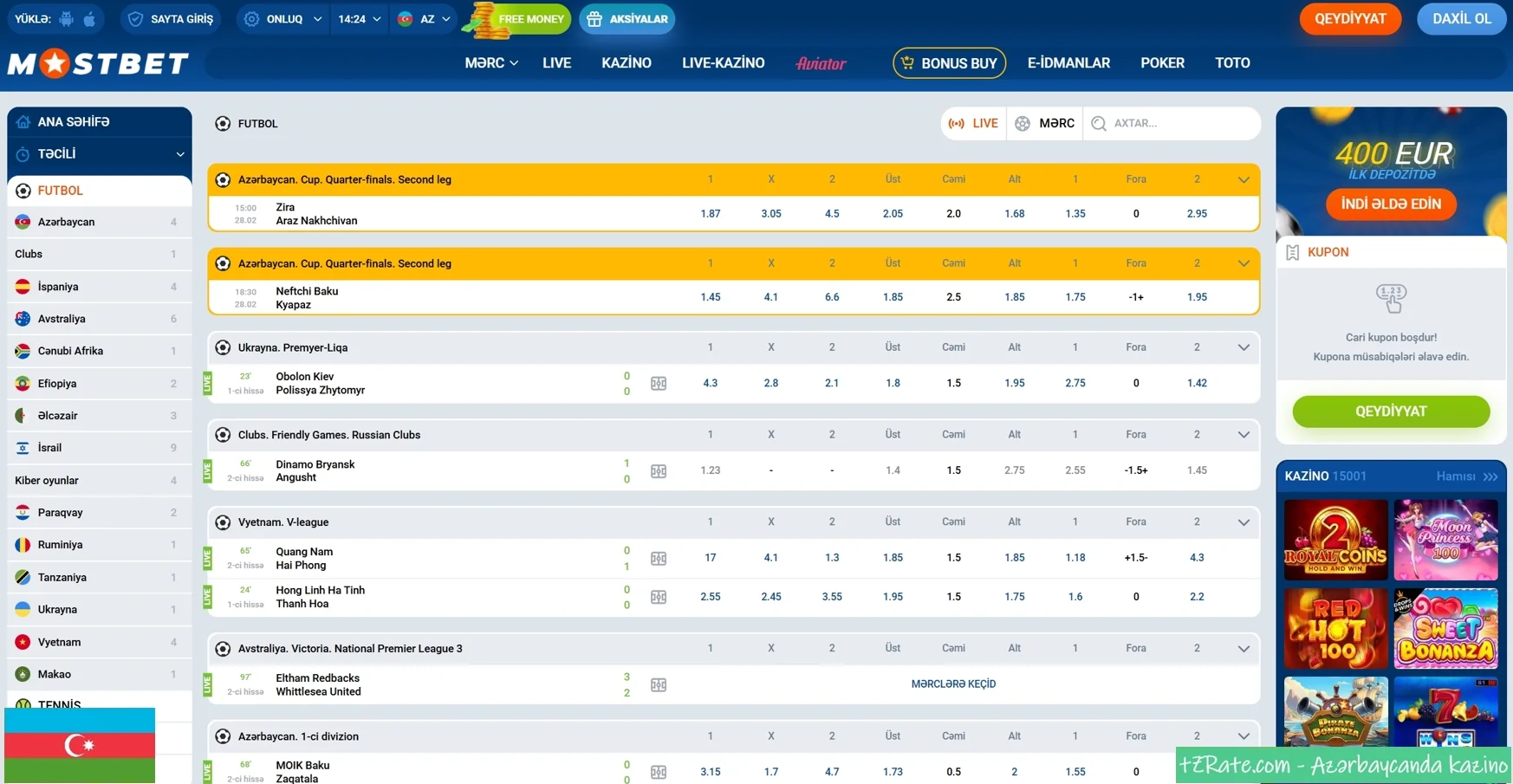This screenshot has width=1513, height=784.
Task: Open the LIVE-KAZİNO menu item
Action: (723, 63)
